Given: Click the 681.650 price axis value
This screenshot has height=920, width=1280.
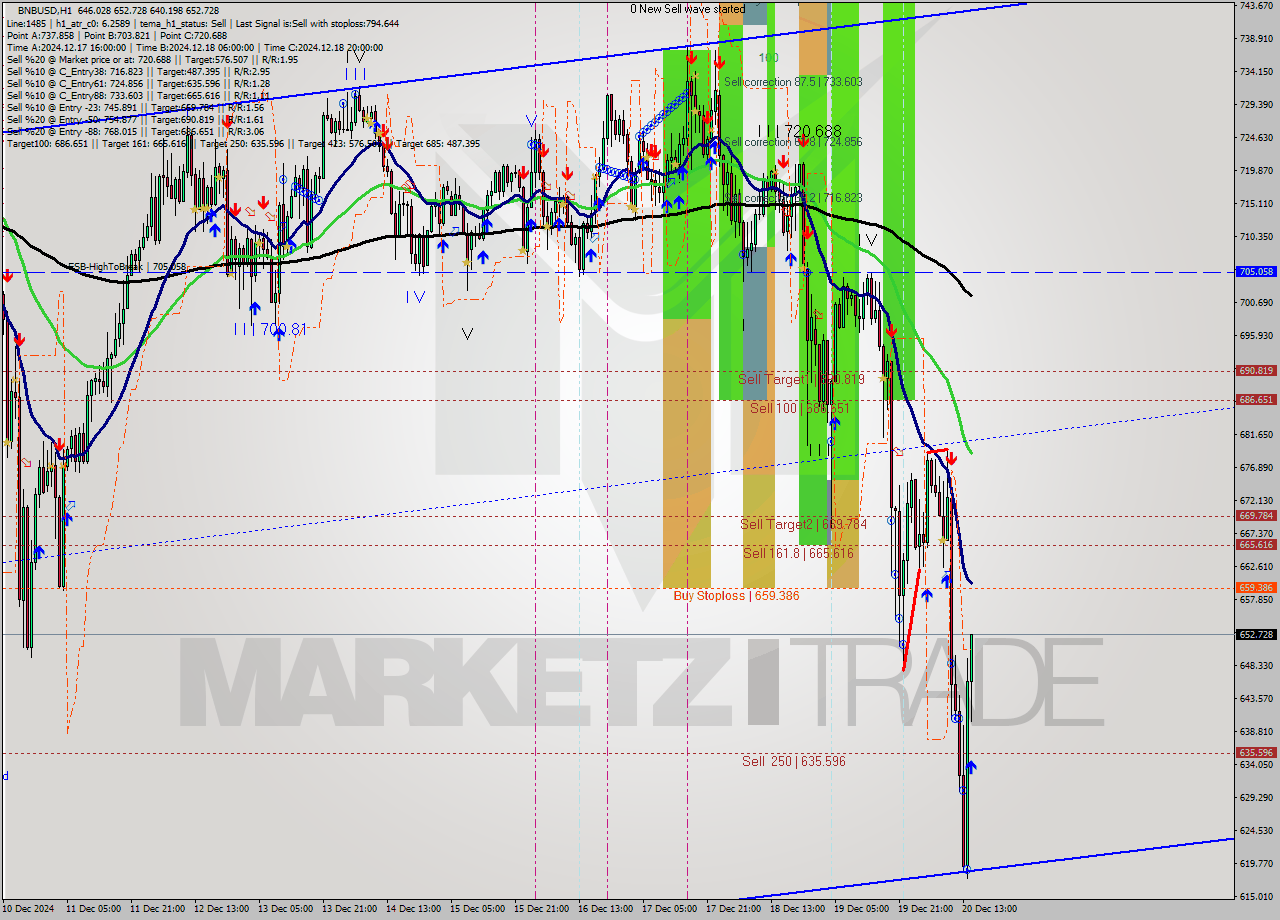Looking at the screenshot, I should [1256, 435].
